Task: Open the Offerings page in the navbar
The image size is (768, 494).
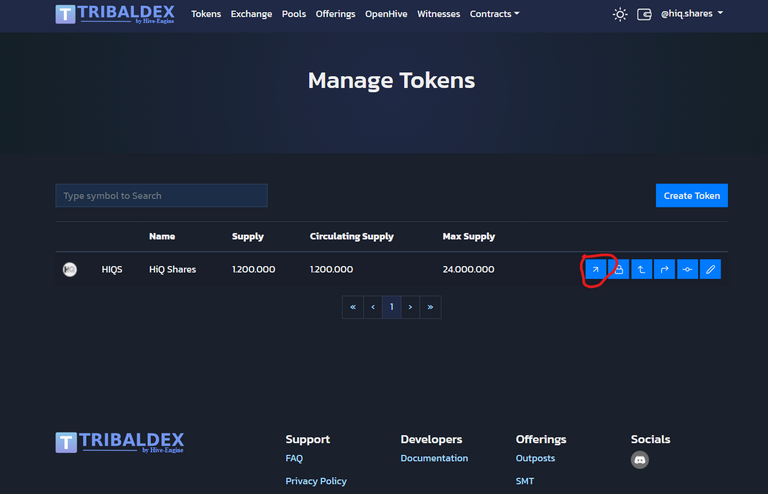Action: tap(336, 14)
